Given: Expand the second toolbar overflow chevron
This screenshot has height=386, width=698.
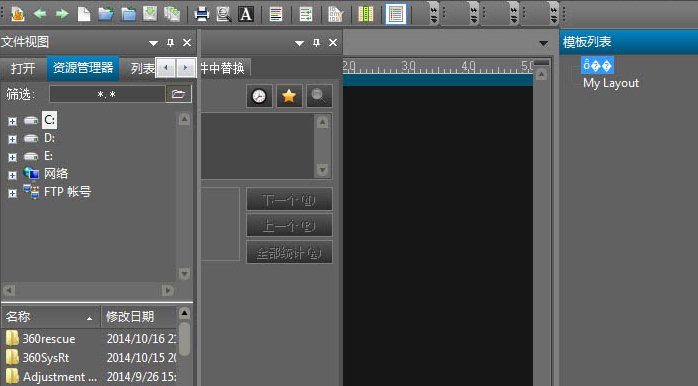Looking at the screenshot, I should (x=474, y=15).
